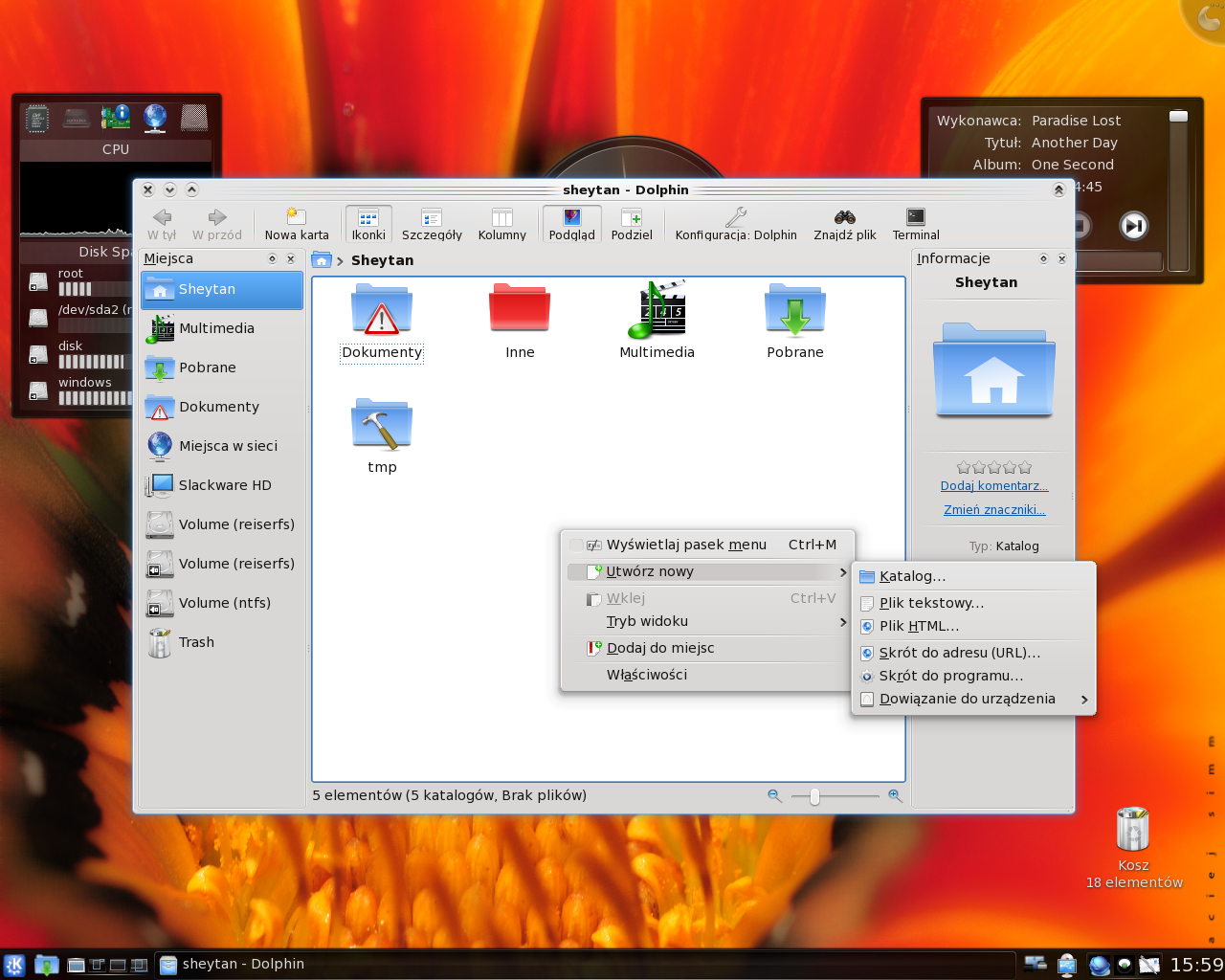Image resolution: width=1225 pixels, height=980 pixels.
Task: Click Sheytan breadcrumb in location bar
Action: click(383, 260)
